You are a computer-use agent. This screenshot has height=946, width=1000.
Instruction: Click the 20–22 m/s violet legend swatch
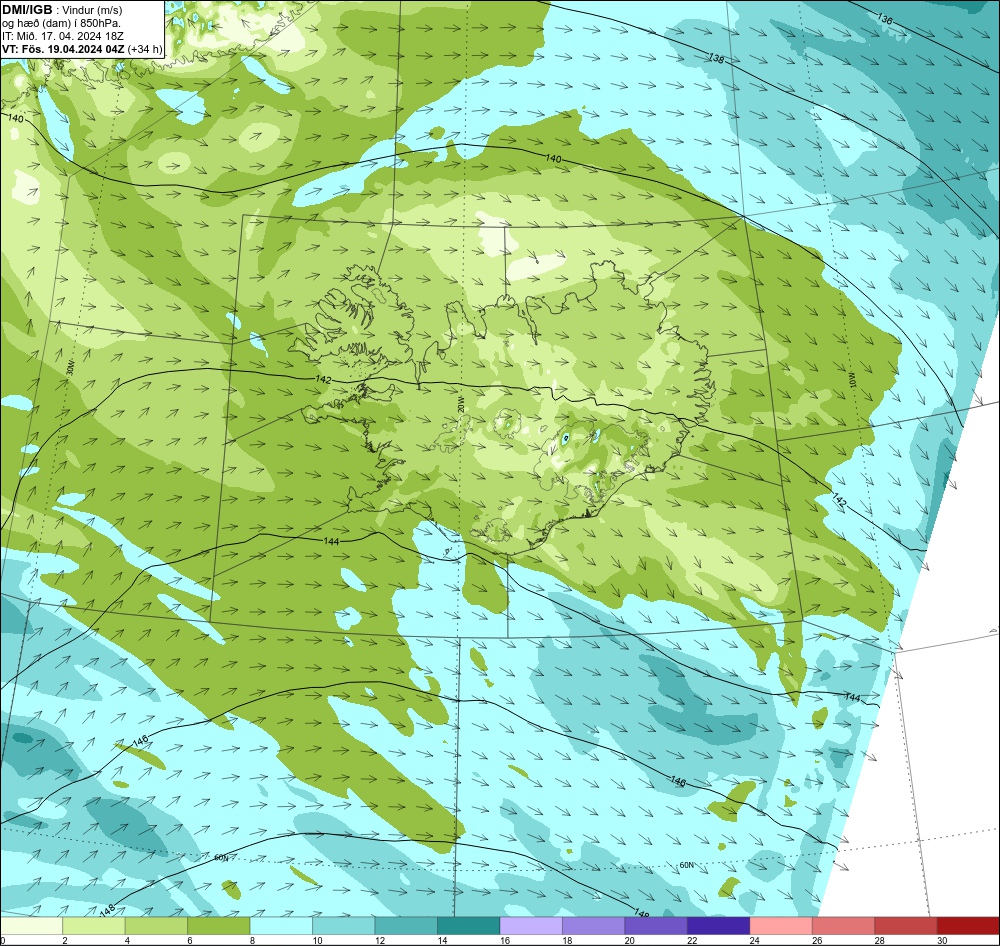(x=656, y=926)
